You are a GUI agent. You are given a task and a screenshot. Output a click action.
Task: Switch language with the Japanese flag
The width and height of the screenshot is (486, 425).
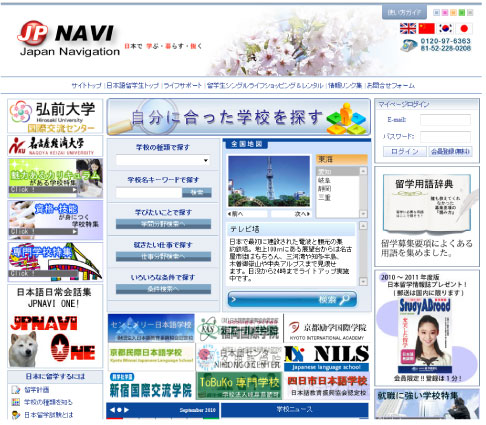464,29
